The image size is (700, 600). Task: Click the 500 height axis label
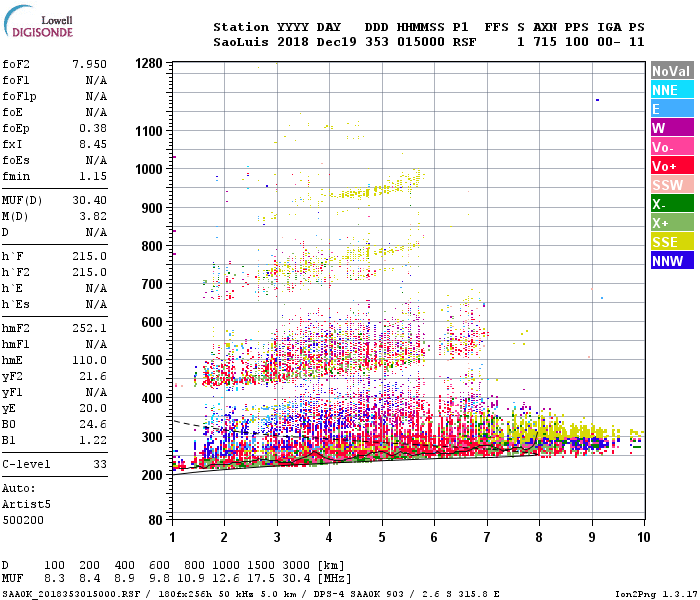point(152,360)
